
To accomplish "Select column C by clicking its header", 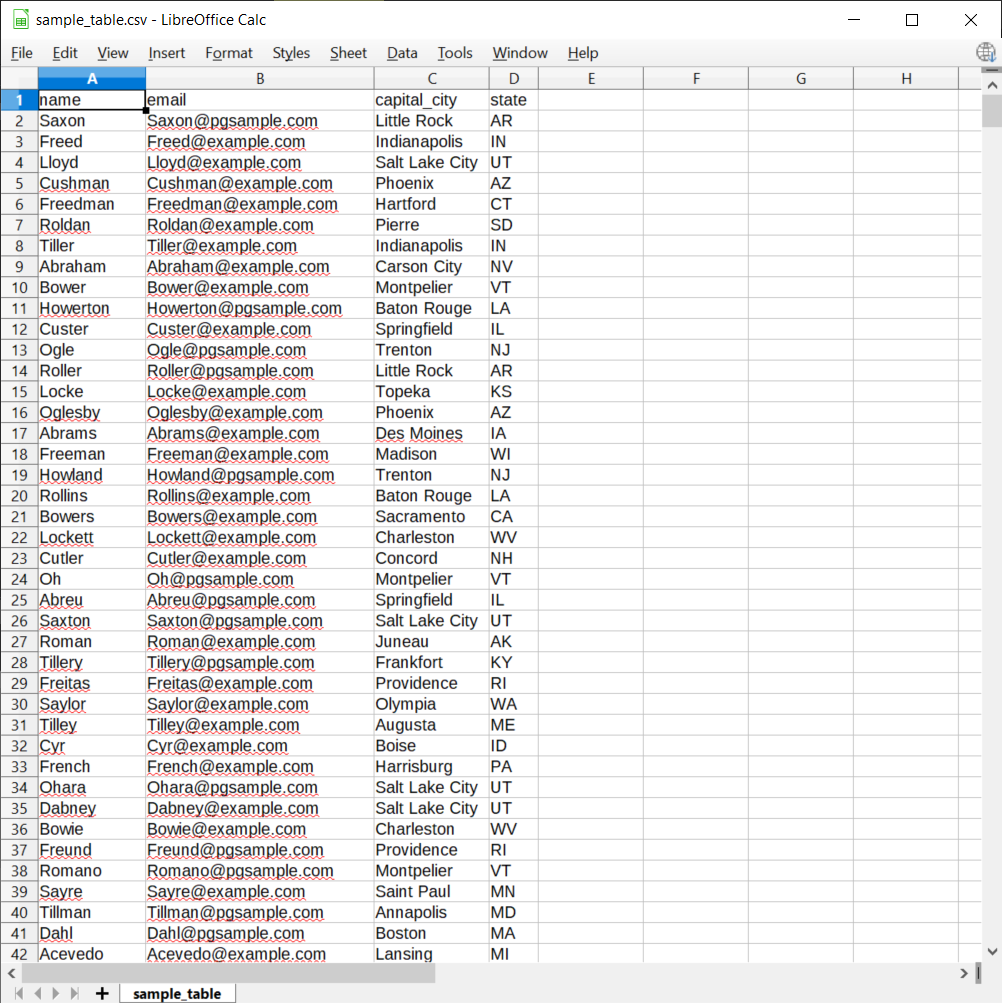I will [x=432, y=77].
